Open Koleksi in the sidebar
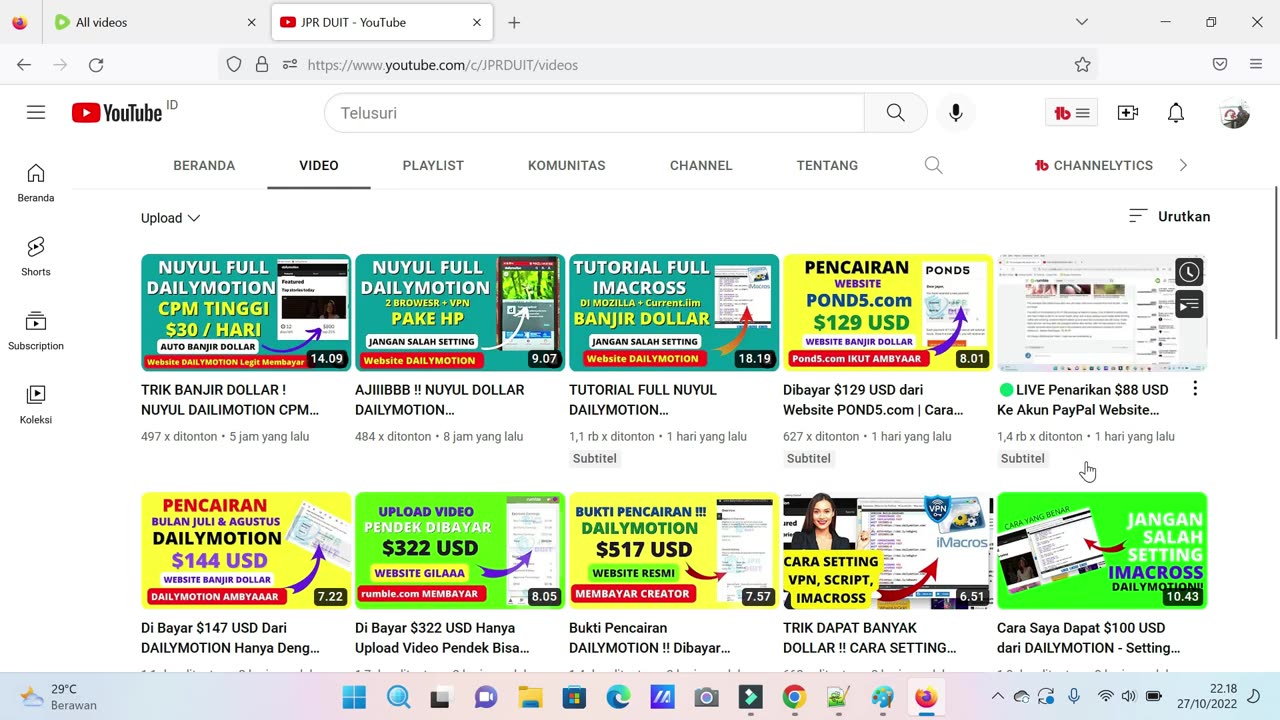Viewport: 1280px width, 720px height. click(x=36, y=405)
